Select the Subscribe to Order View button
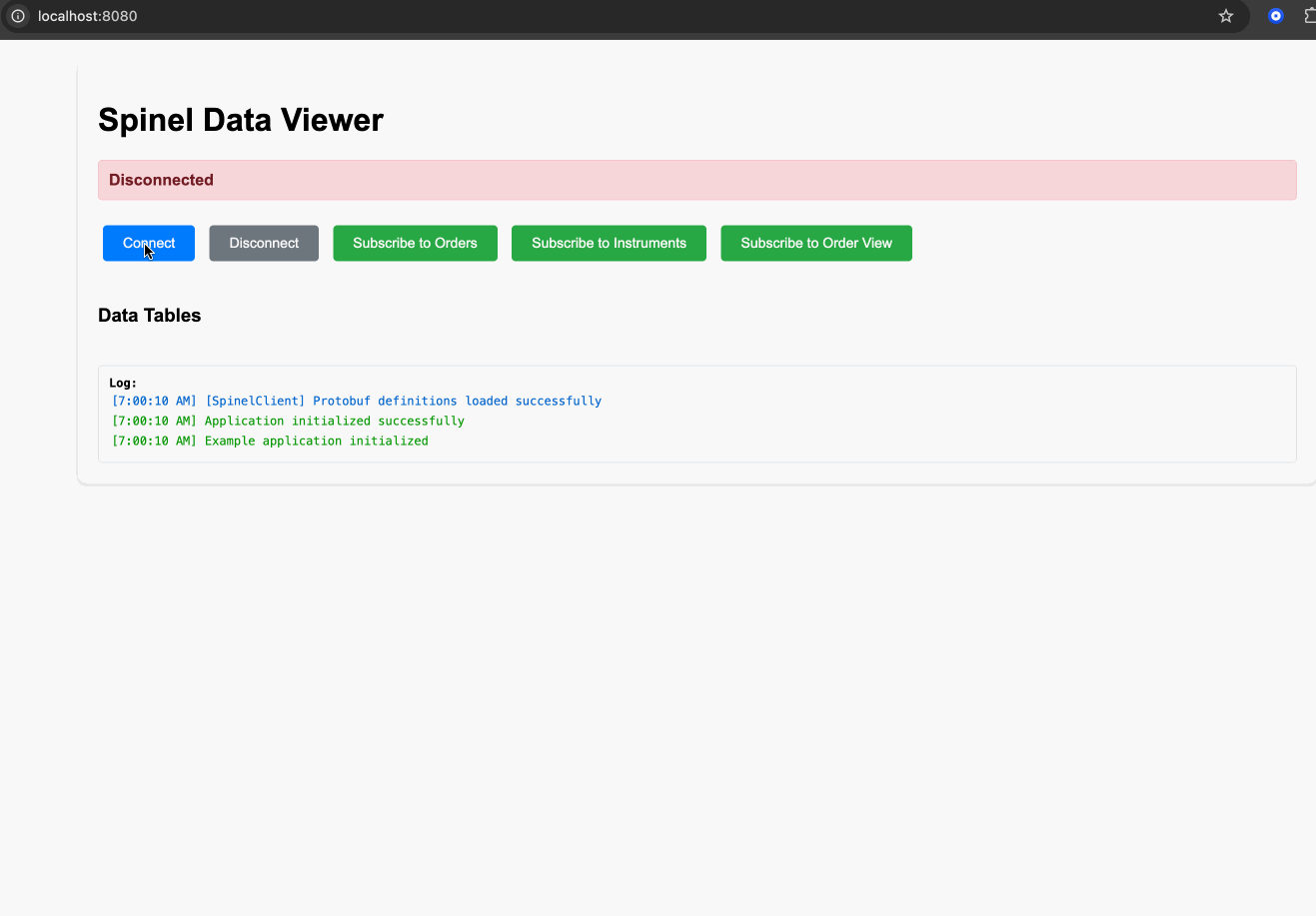This screenshot has height=916, width=1316. (815, 243)
